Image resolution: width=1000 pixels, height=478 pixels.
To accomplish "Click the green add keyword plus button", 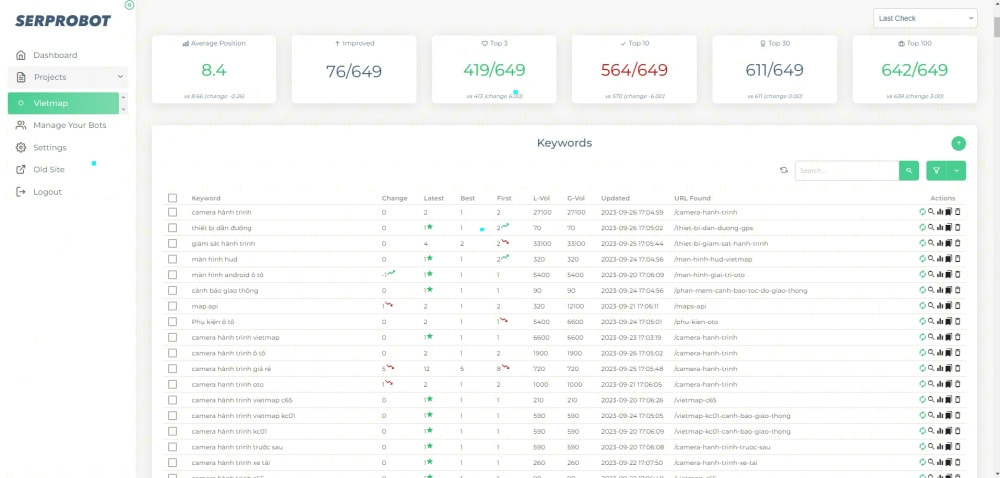I will coord(959,143).
